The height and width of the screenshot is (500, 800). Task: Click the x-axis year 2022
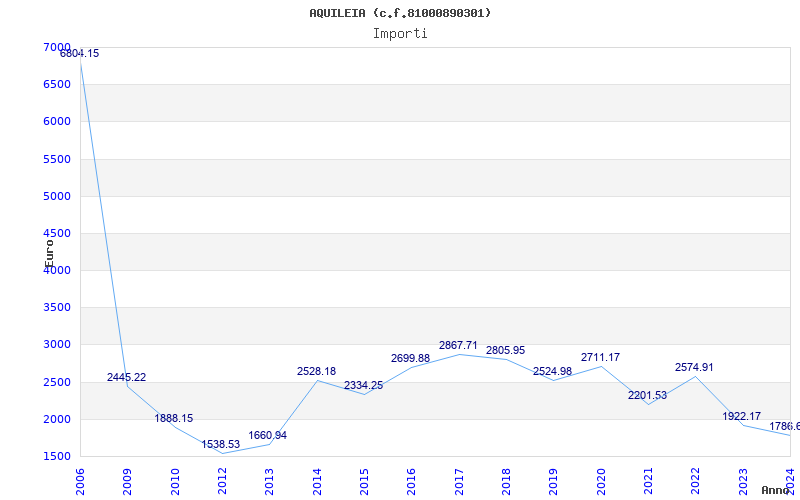pos(695,482)
